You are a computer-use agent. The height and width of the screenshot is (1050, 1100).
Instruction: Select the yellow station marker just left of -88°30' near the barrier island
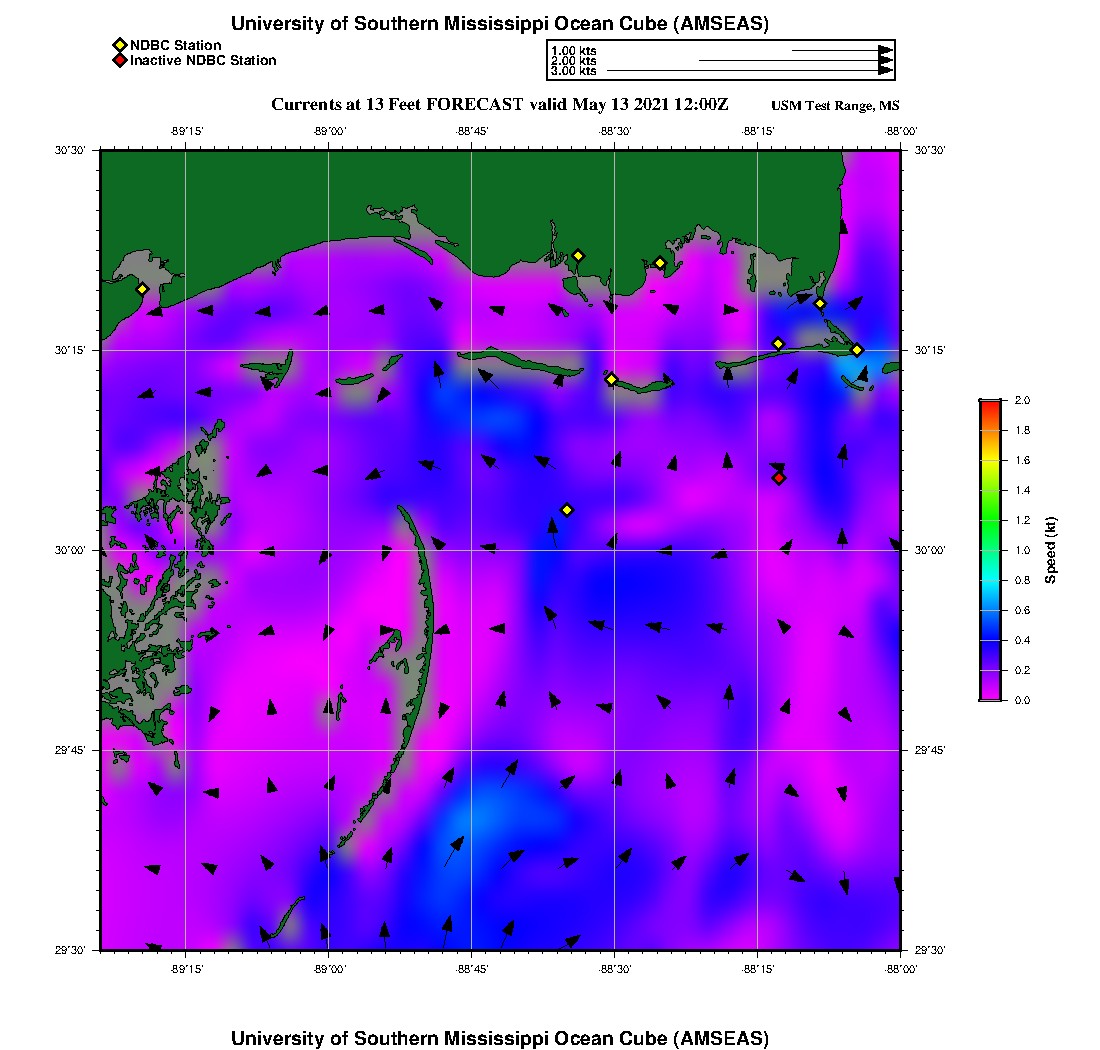611,379
